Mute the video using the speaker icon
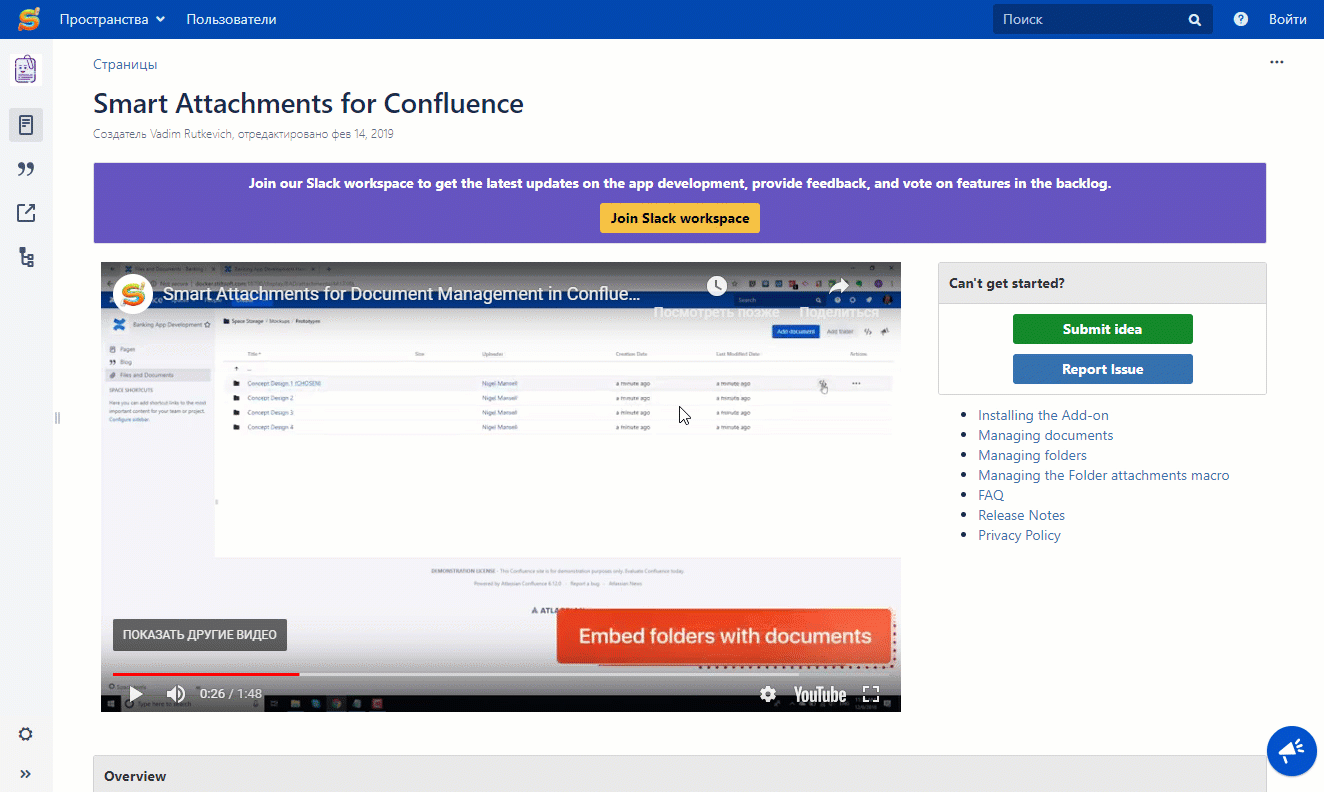Image resolution: width=1324 pixels, height=792 pixels. [x=176, y=693]
